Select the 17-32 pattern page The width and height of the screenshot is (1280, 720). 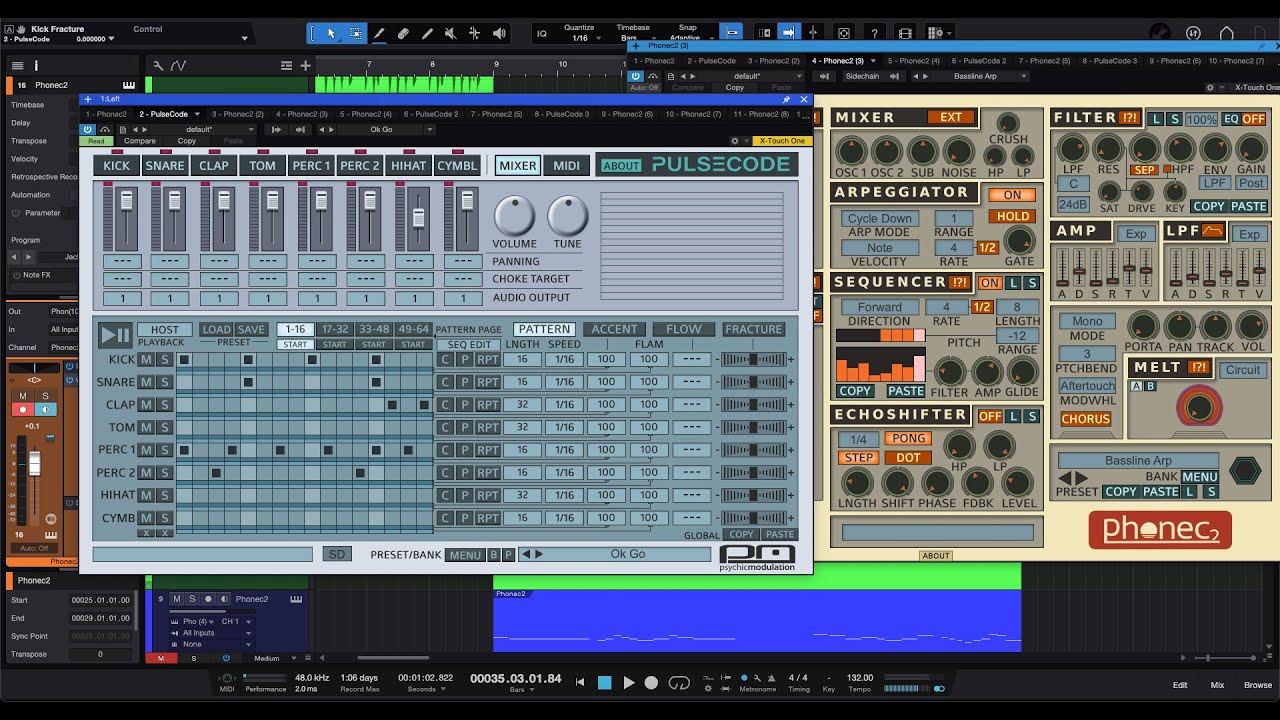tap(334, 329)
